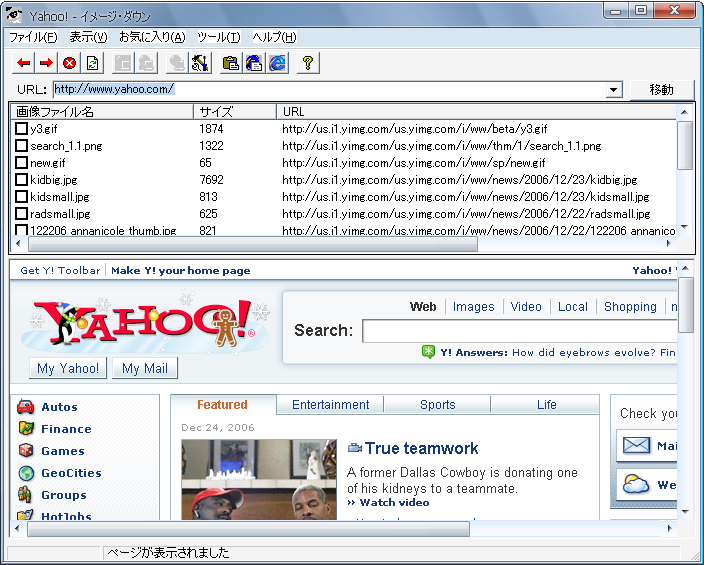704x565 pixels.
Task: Click the Games dice icon
Action: pos(26,450)
